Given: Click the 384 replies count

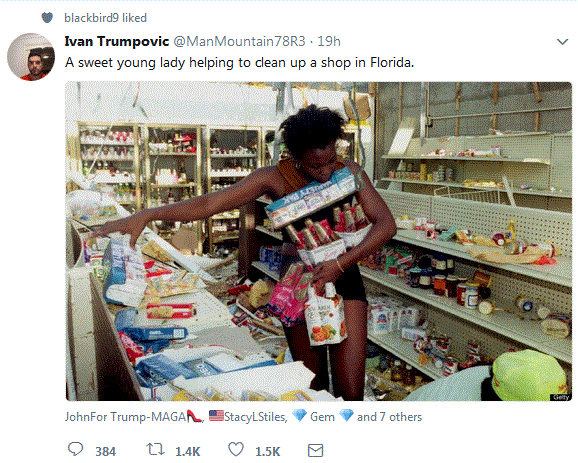Looking at the screenshot, I should coord(105,451).
